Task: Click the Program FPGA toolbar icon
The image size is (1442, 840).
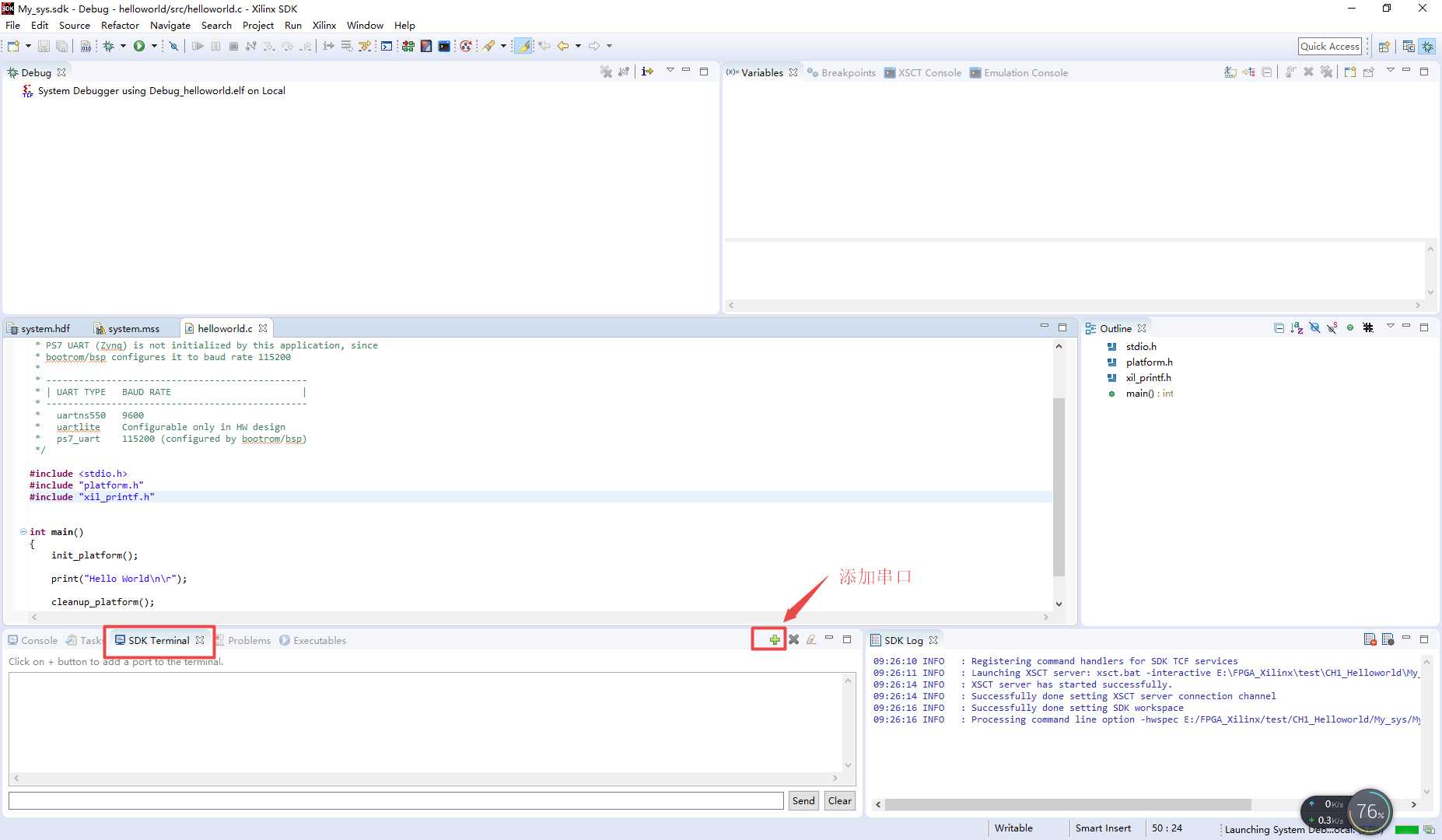Action: (x=408, y=46)
